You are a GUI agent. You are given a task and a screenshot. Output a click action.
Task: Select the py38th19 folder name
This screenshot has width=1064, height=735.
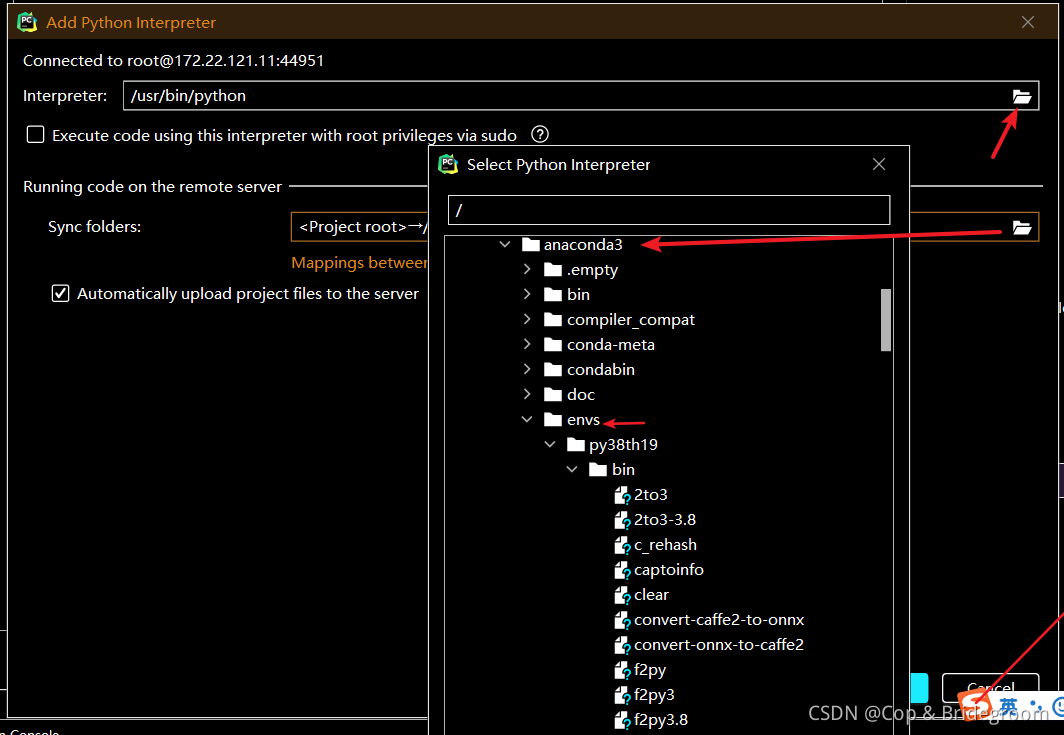pyautogui.click(x=623, y=445)
